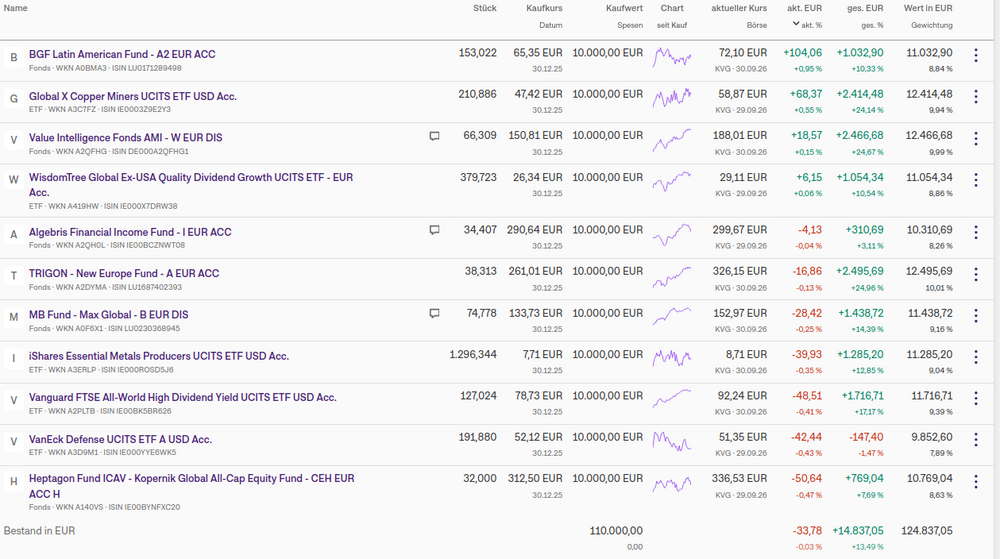The height and width of the screenshot is (559, 1000).
Task: Sort by the Stück column header
Action: pyautogui.click(x=485, y=8)
